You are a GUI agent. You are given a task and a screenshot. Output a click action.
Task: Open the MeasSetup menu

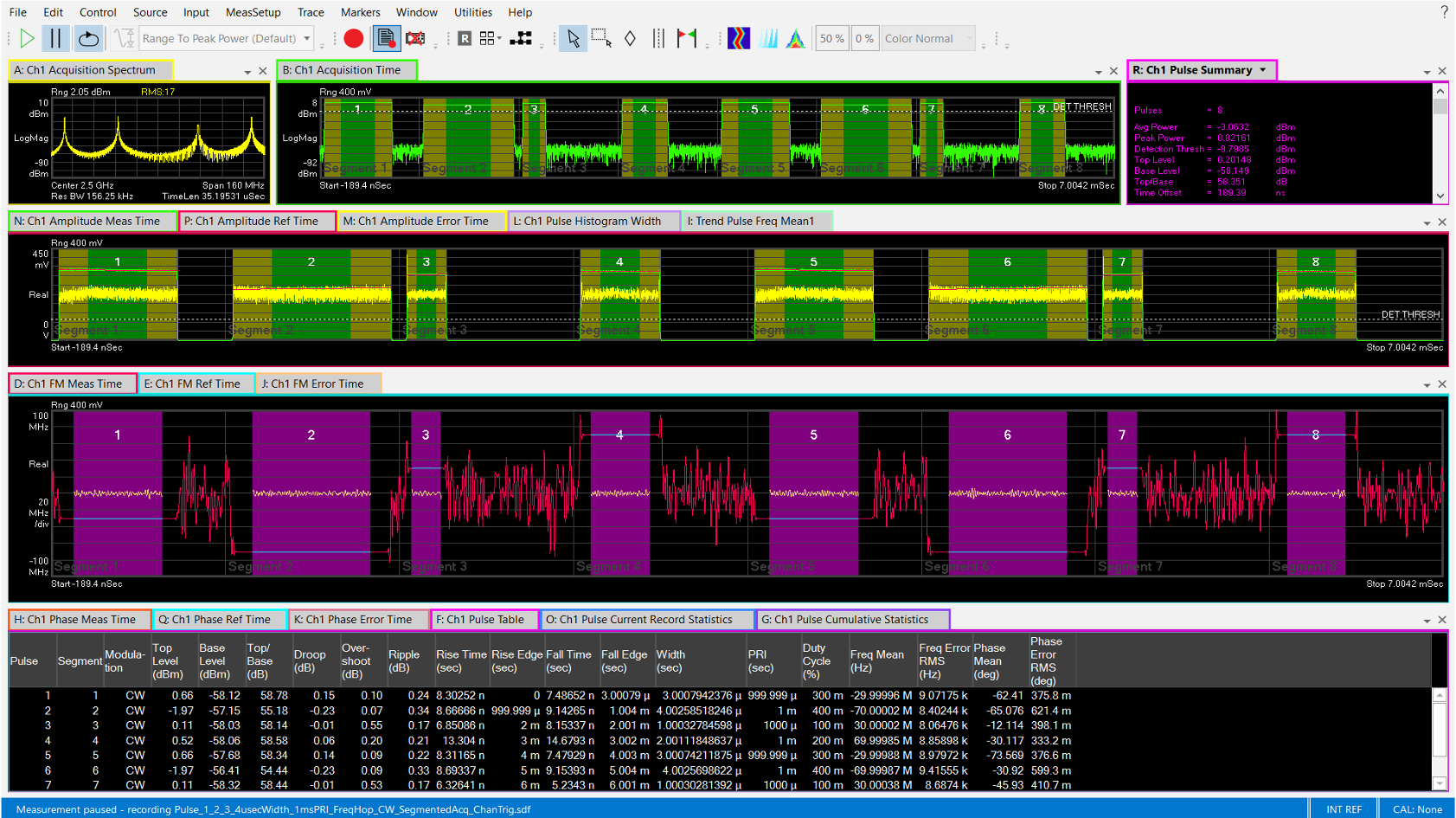pos(253,12)
